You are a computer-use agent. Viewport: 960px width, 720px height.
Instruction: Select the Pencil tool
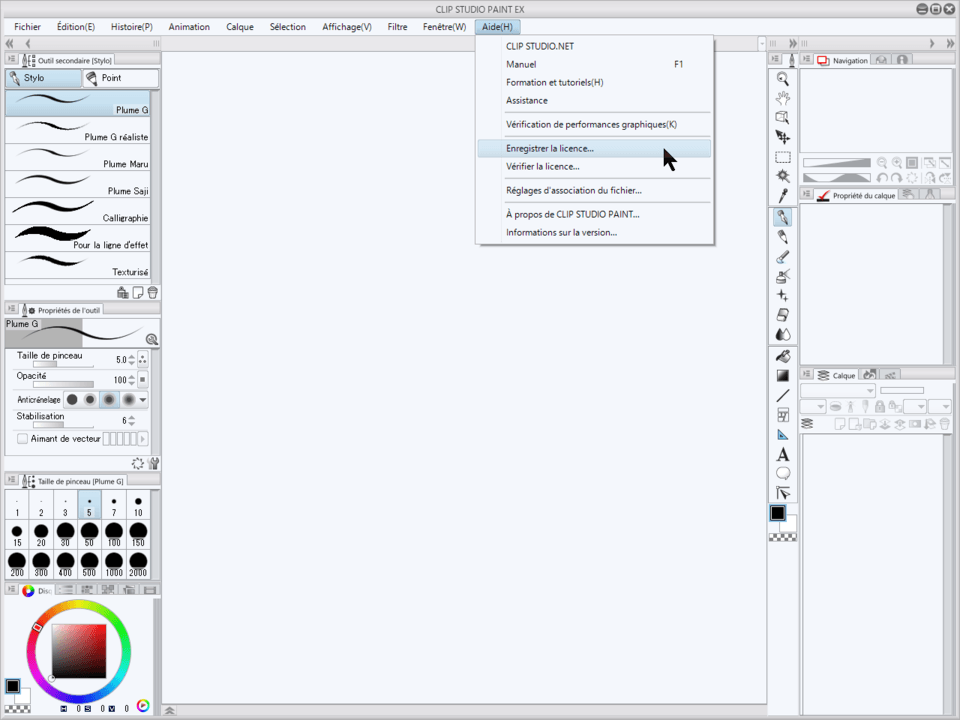[782, 237]
